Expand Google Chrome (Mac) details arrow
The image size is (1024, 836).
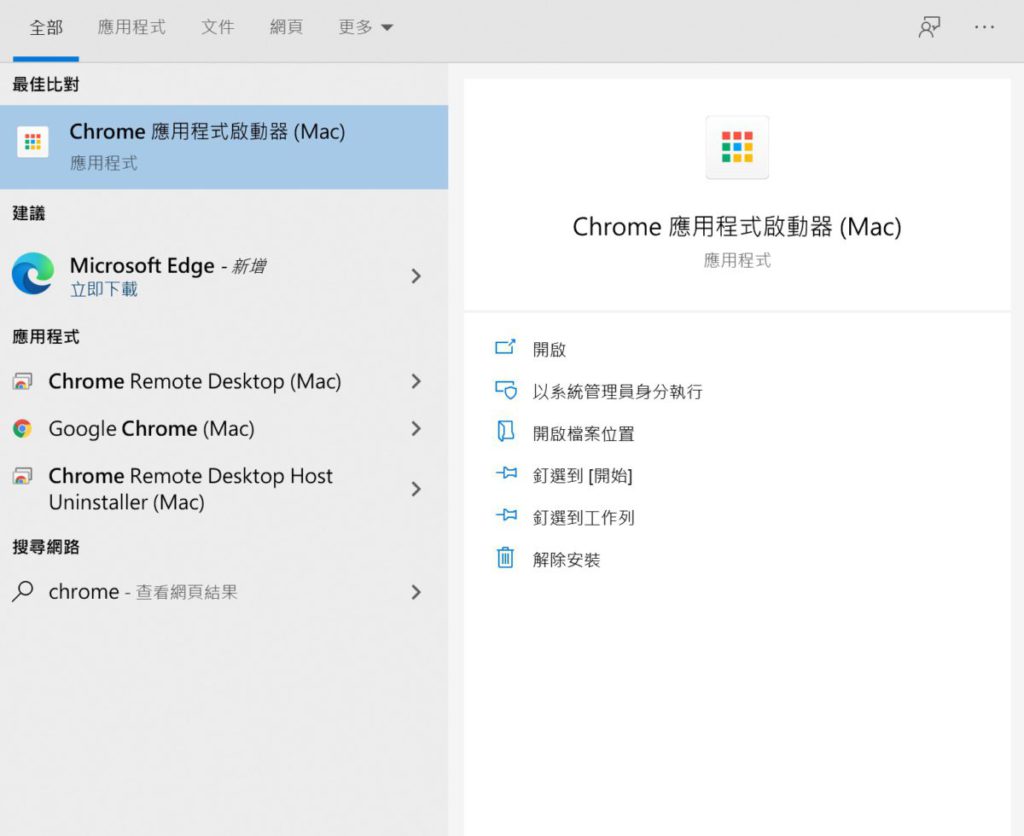[416, 428]
